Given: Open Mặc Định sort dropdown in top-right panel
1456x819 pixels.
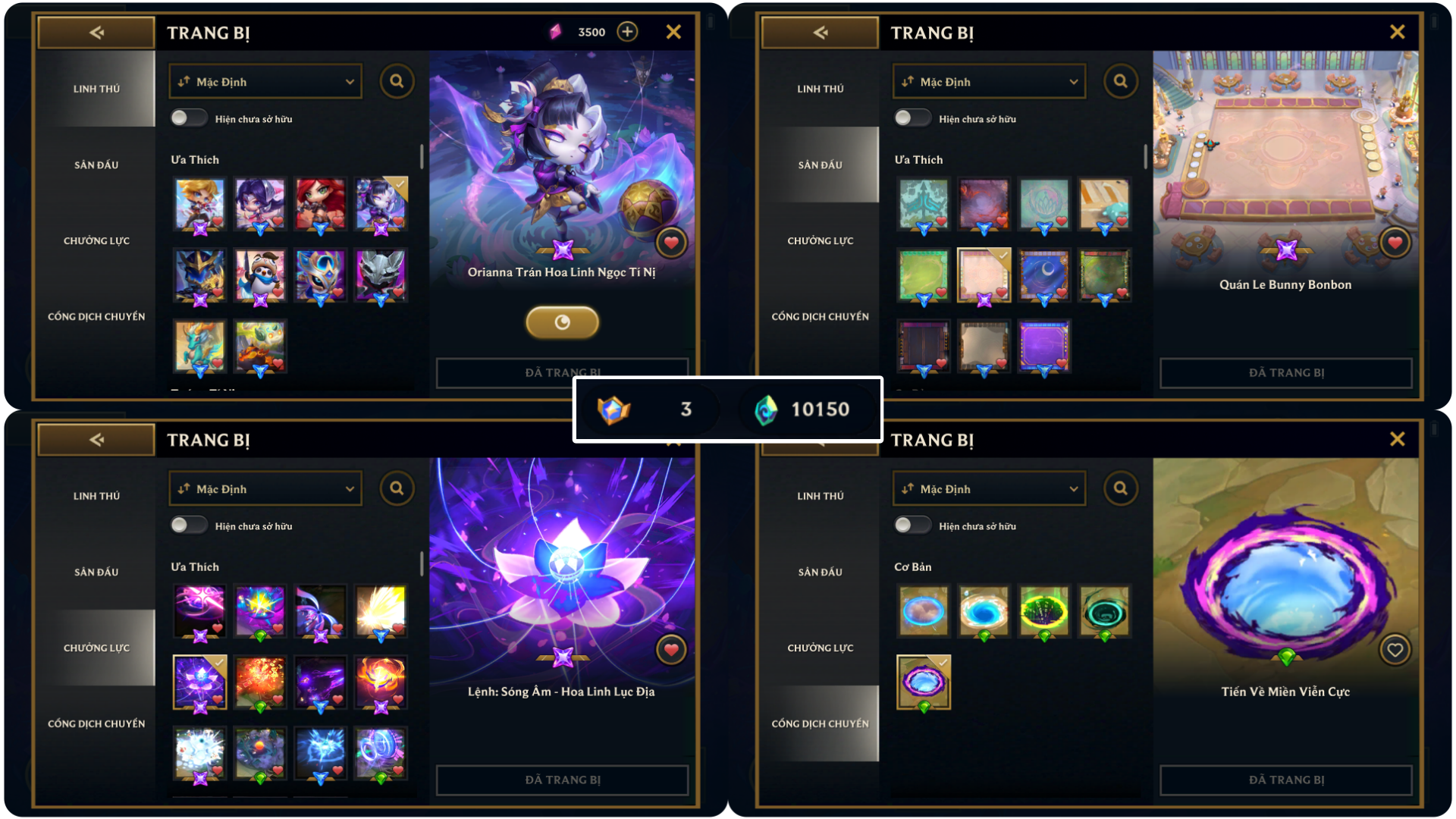Looking at the screenshot, I should 989,82.
